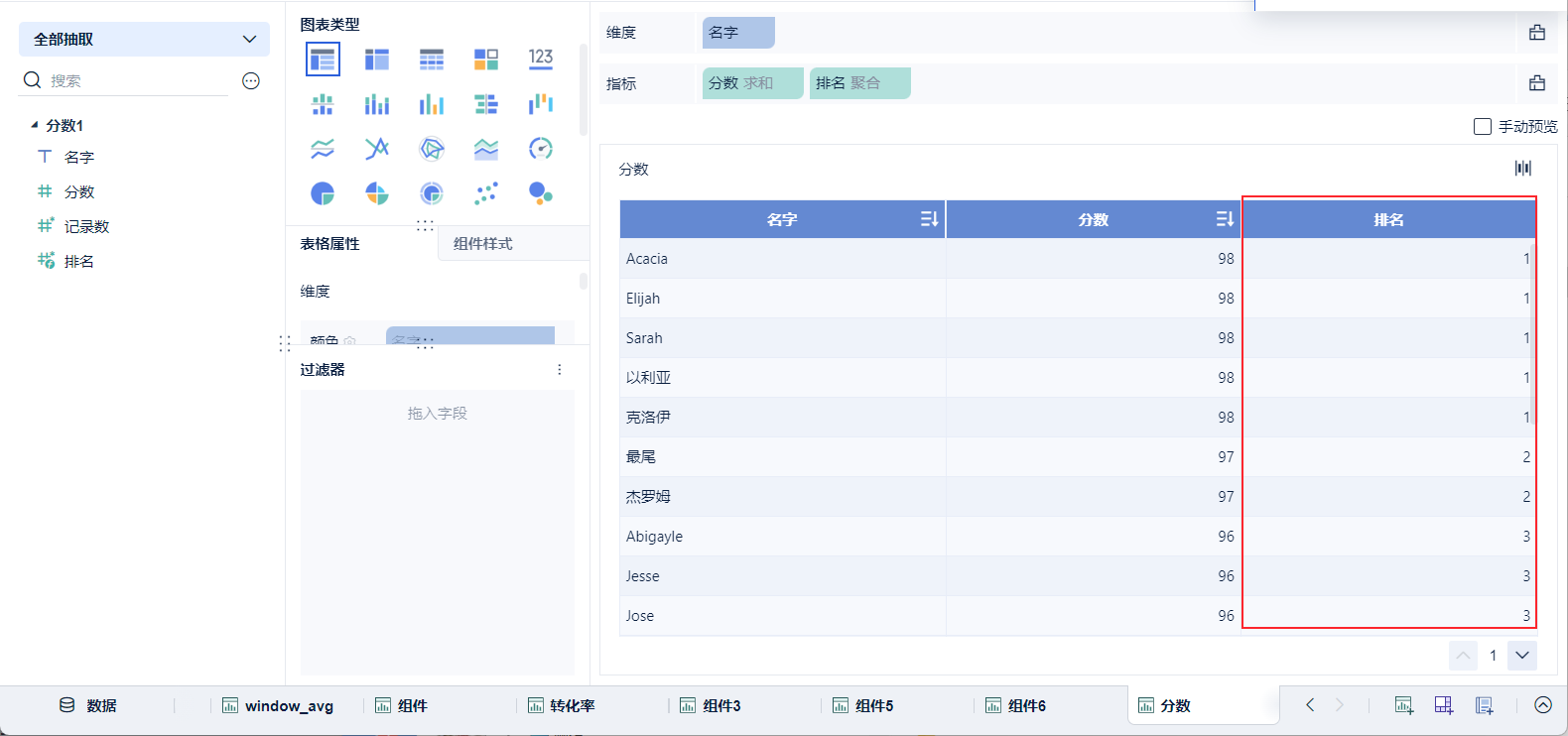The image size is (1568, 736).
Task: Select the 名字 field in the data tree
Action: (x=79, y=158)
